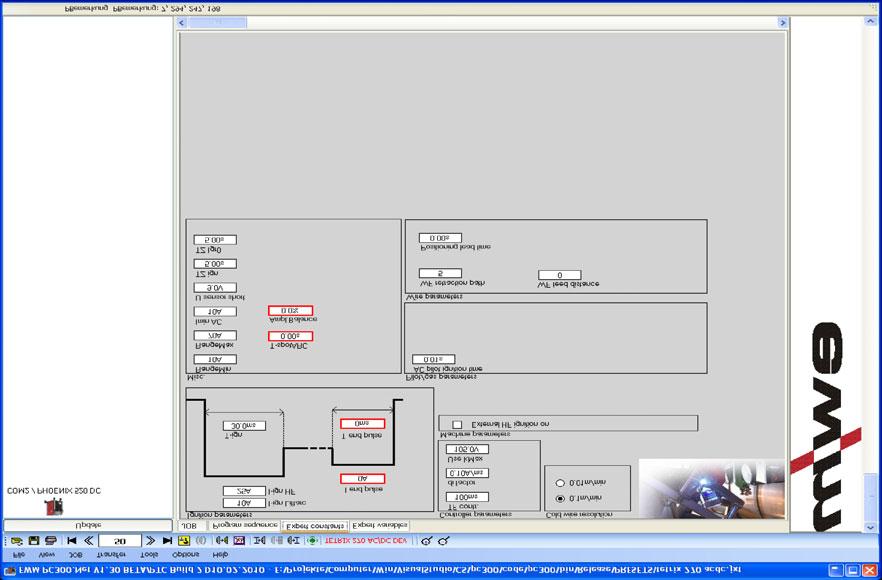882x580 pixels.
Task: Click the Update button
Action: click(x=88, y=525)
